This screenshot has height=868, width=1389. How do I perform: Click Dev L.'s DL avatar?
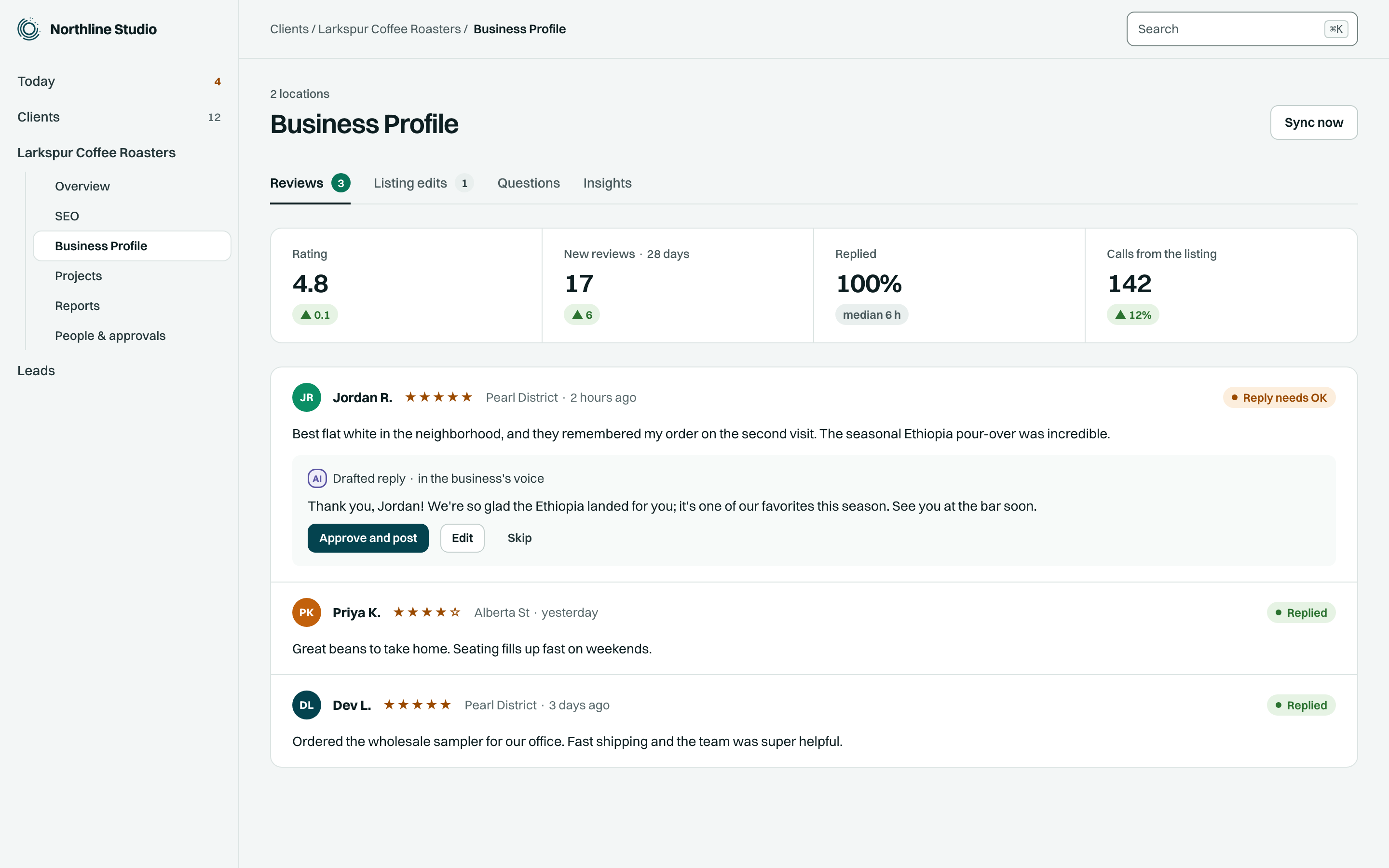click(307, 705)
